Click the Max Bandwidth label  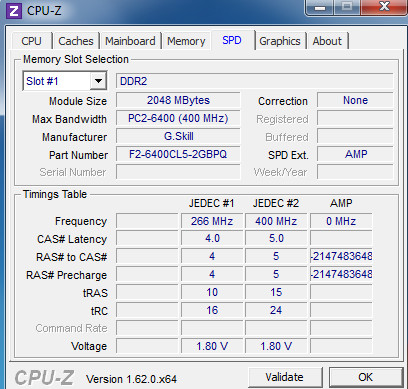[x=69, y=119]
